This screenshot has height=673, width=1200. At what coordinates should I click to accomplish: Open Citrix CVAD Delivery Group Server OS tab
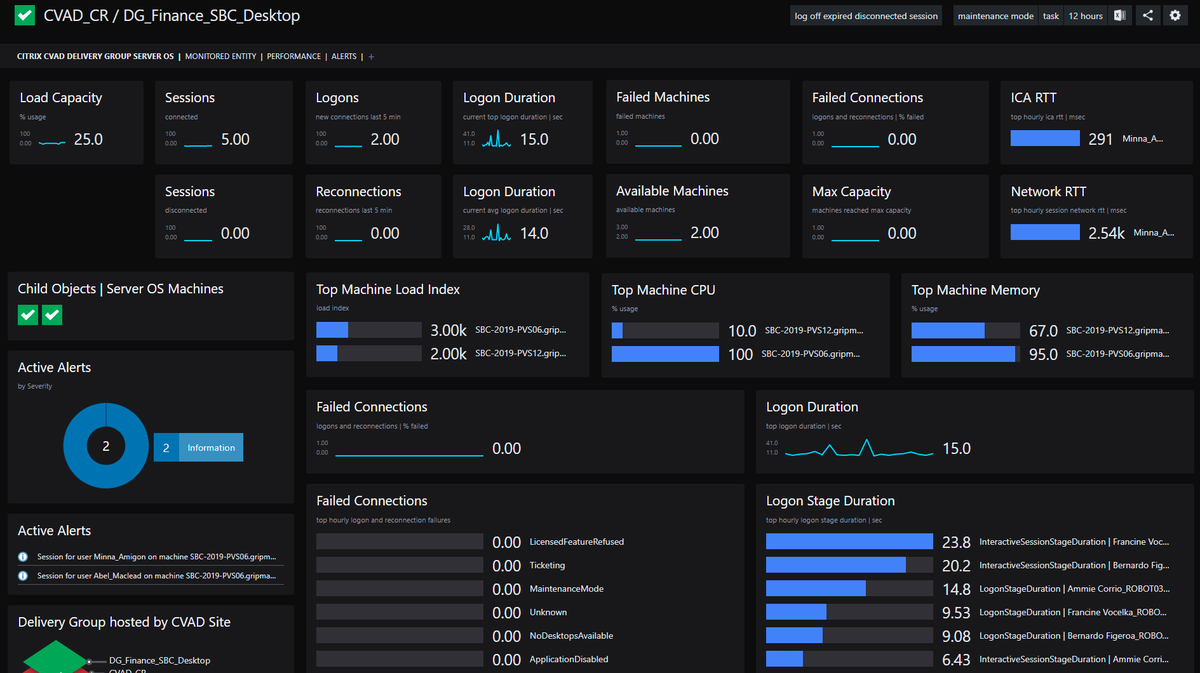coord(95,57)
